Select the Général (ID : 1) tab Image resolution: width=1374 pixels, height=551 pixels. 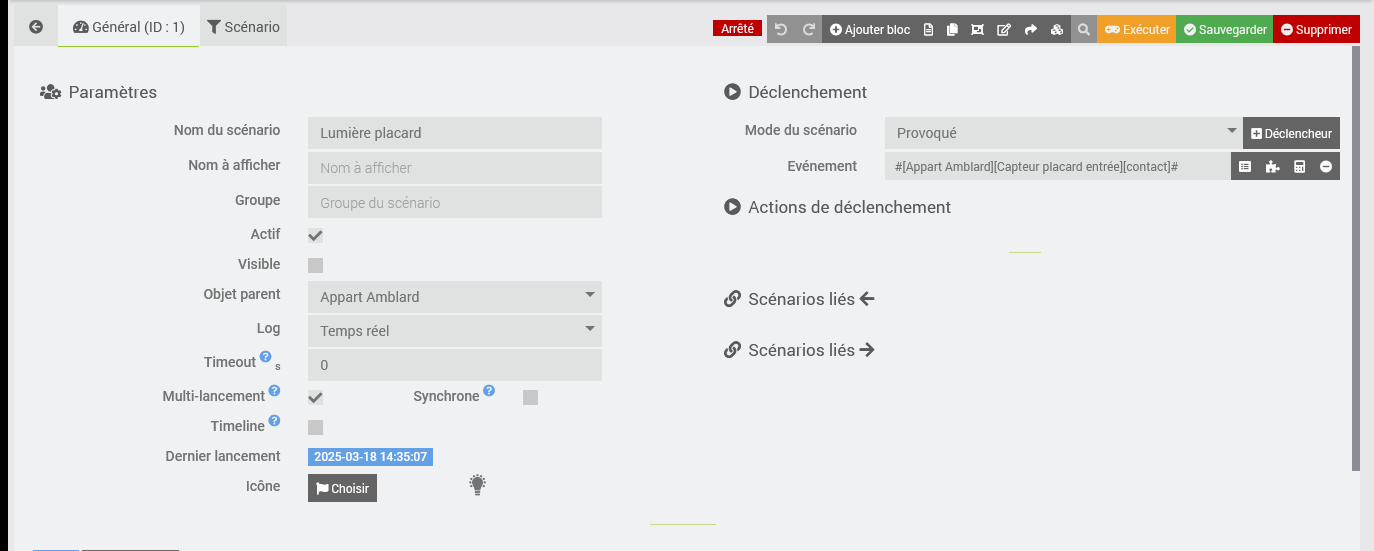pyautogui.click(x=129, y=27)
